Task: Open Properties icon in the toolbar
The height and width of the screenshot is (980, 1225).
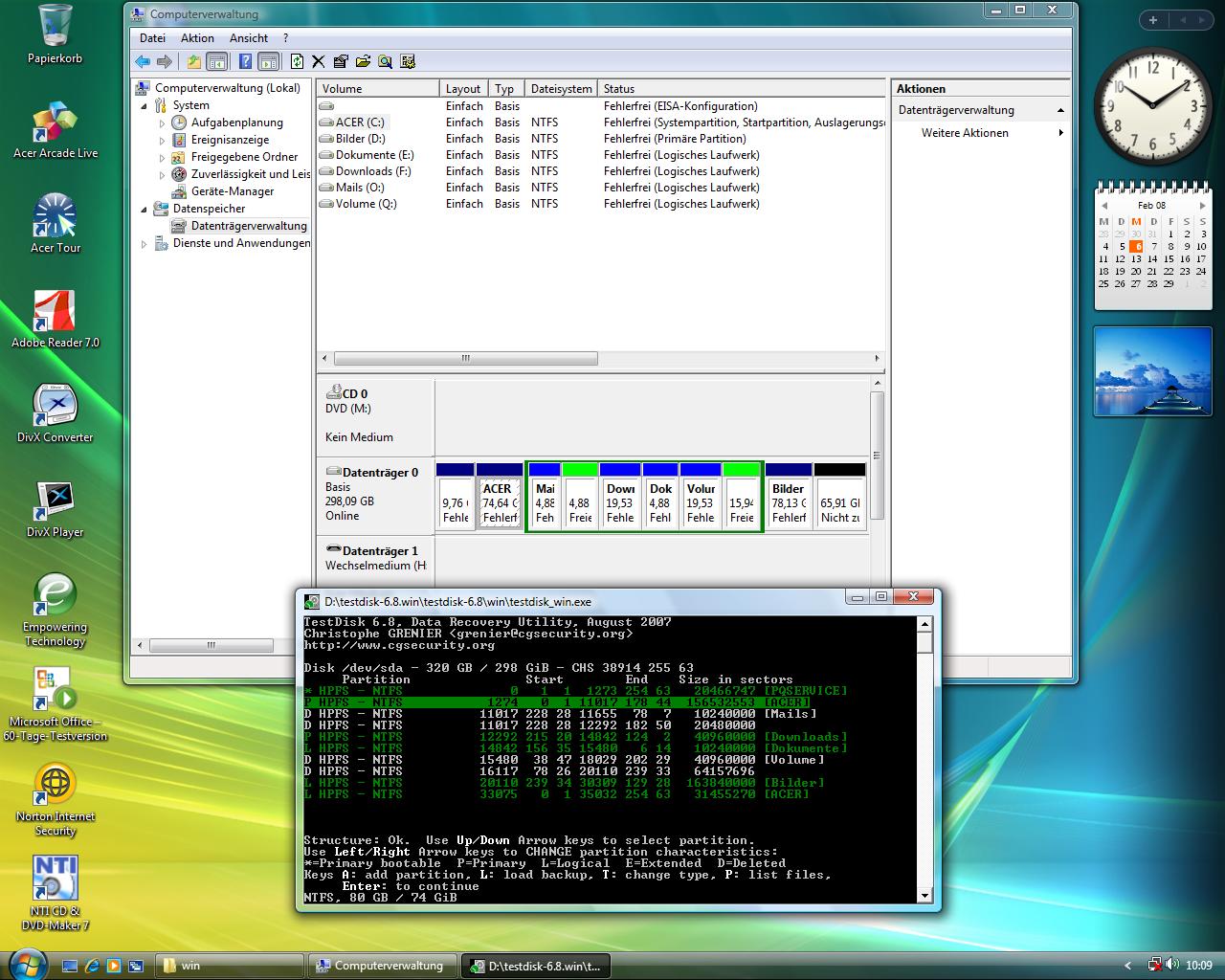Action: 341,62
